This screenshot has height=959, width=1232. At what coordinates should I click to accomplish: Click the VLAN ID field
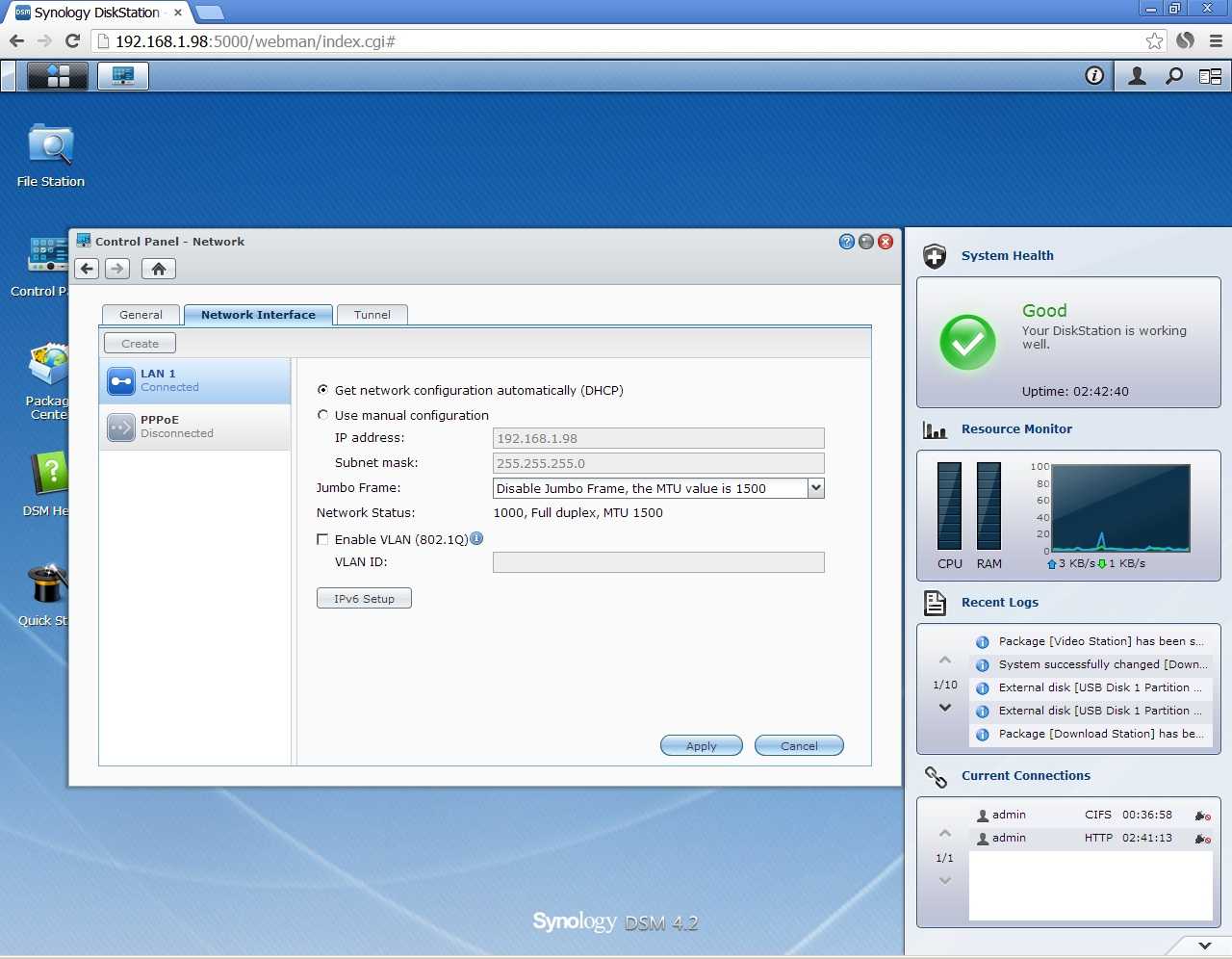click(x=658, y=562)
